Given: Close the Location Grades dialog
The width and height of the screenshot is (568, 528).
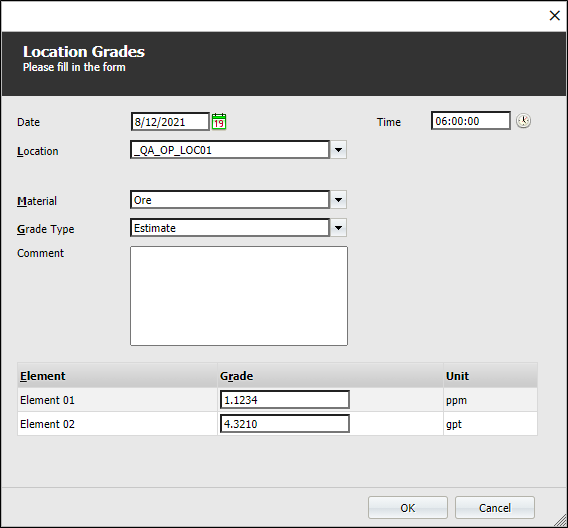Looking at the screenshot, I should coord(555,16).
